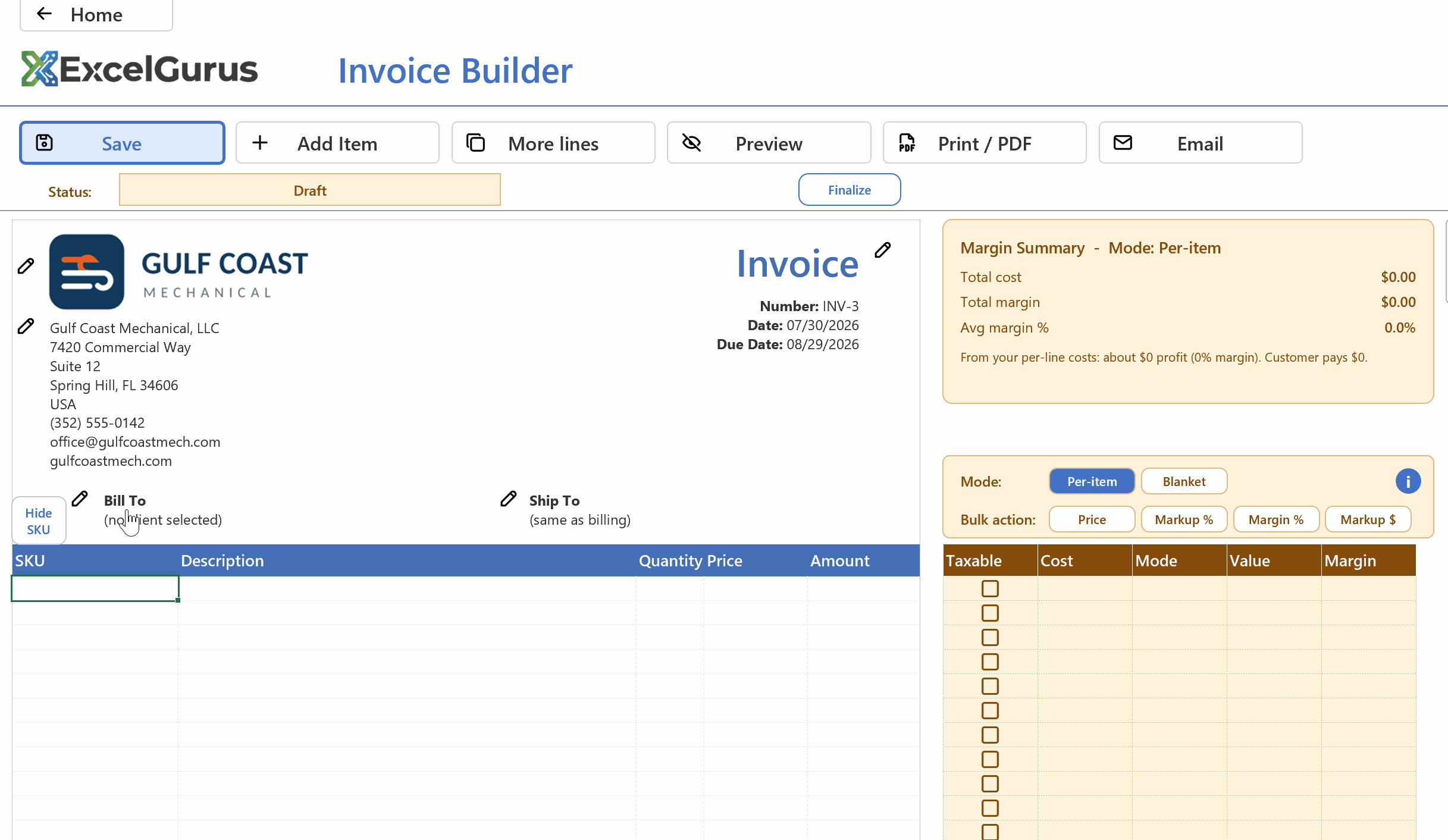This screenshot has width=1448, height=840.
Task: Open invoice Preview
Action: click(769, 143)
